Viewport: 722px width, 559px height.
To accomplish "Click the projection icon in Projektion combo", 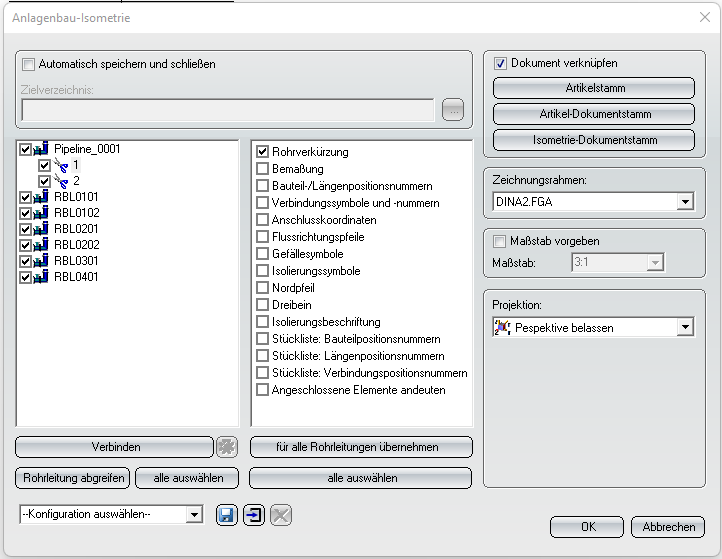I will coord(502,327).
